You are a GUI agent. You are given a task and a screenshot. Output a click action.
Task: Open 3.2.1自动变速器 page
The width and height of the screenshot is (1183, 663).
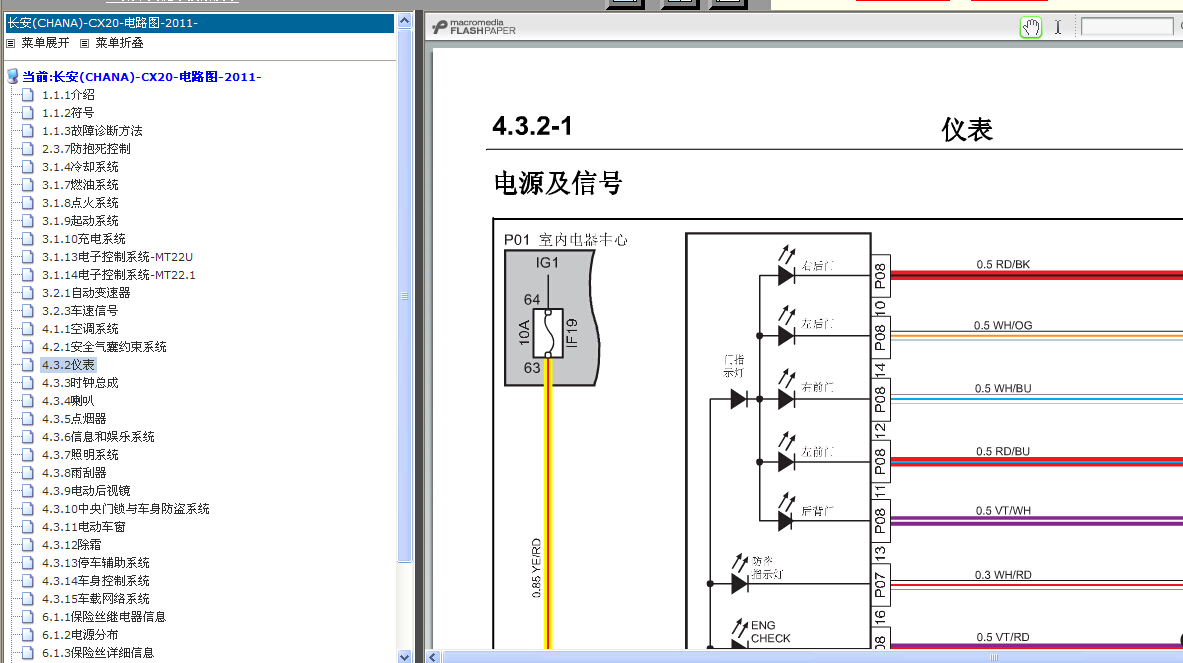(86, 293)
